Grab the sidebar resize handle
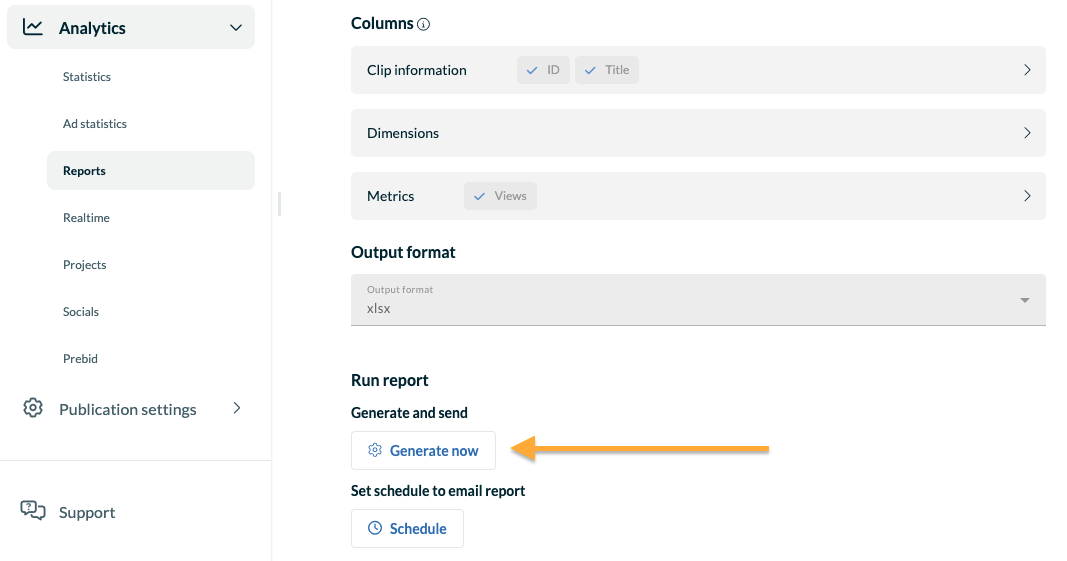Image resolution: width=1067 pixels, height=561 pixels. click(279, 204)
